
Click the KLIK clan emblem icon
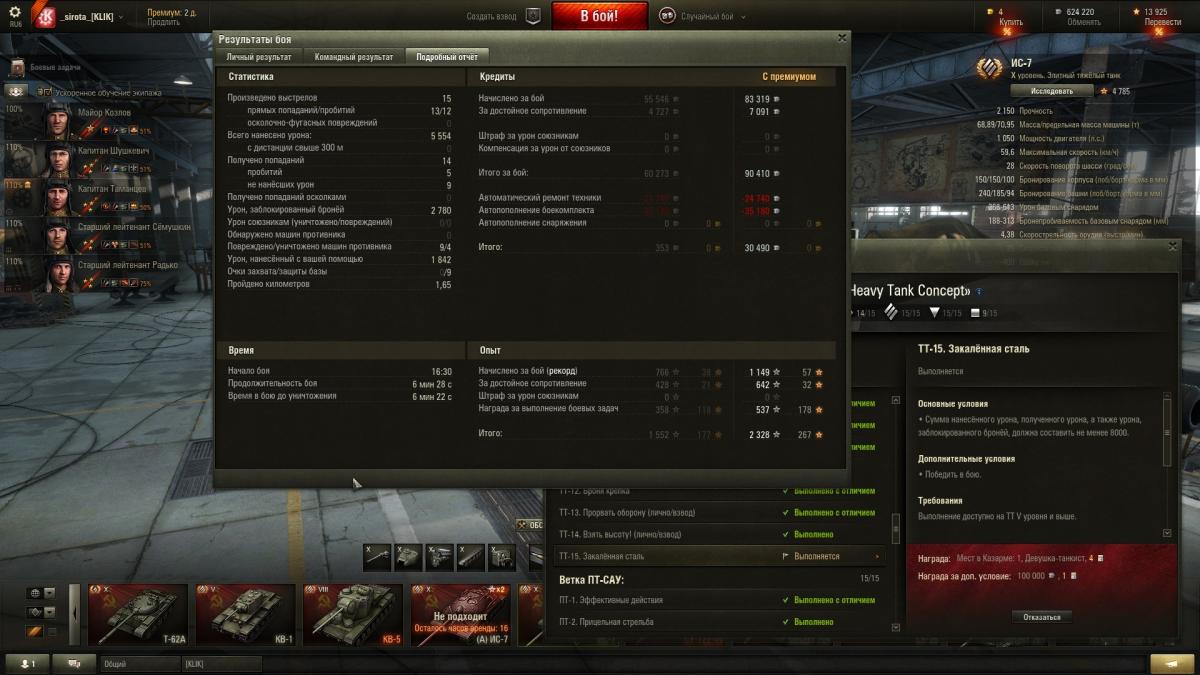tap(45, 16)
